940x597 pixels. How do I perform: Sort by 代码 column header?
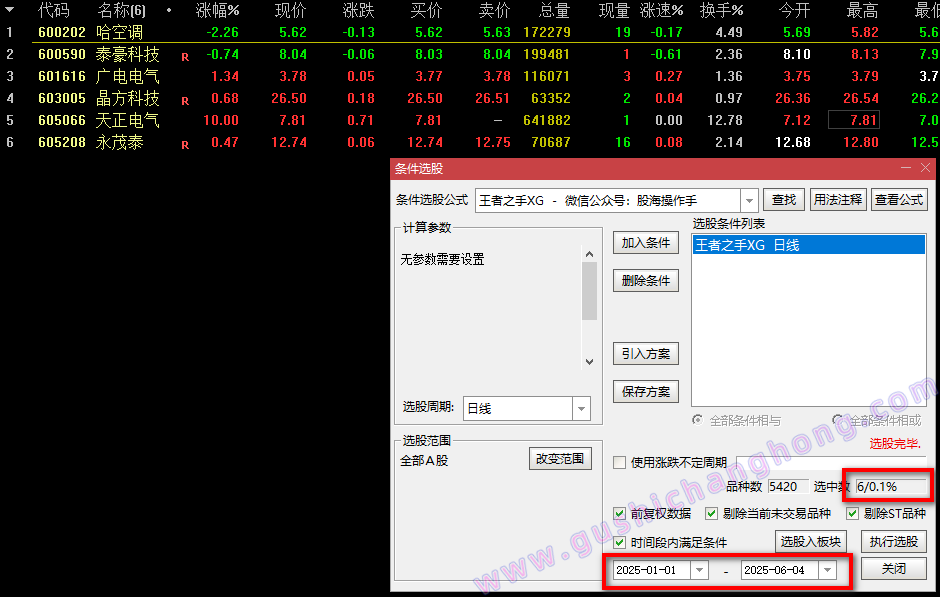(54, 10)
